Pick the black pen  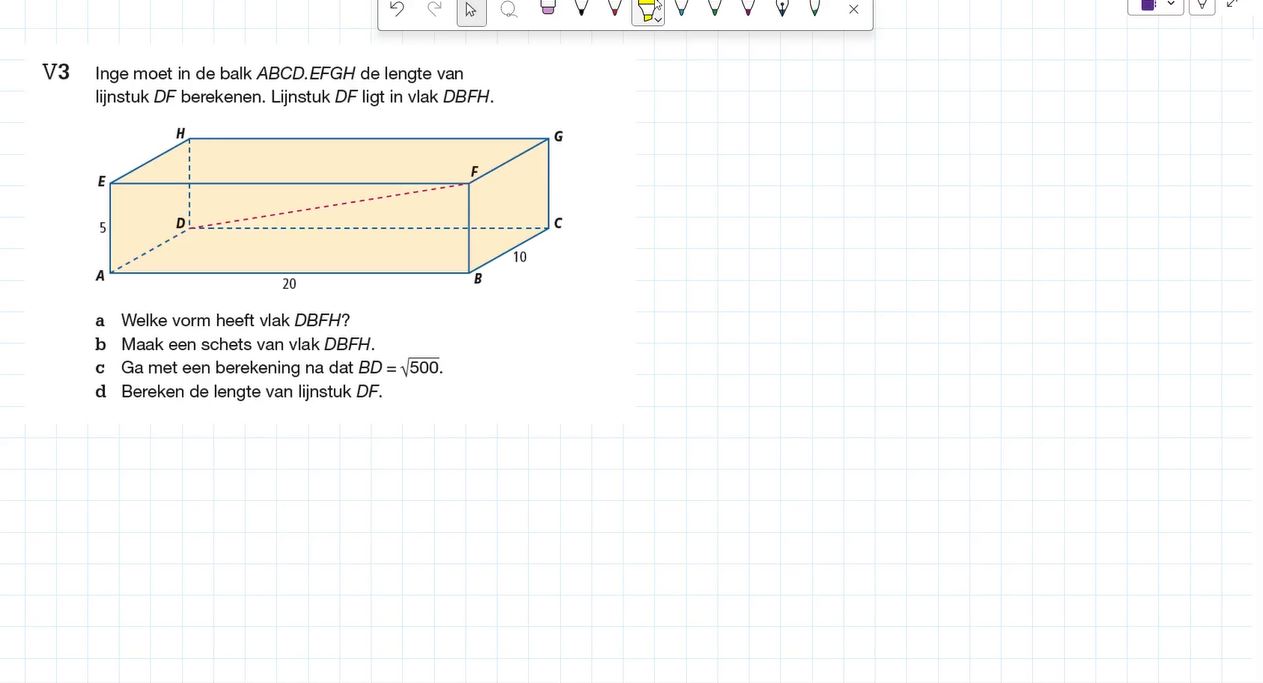[x=581, y=8]
